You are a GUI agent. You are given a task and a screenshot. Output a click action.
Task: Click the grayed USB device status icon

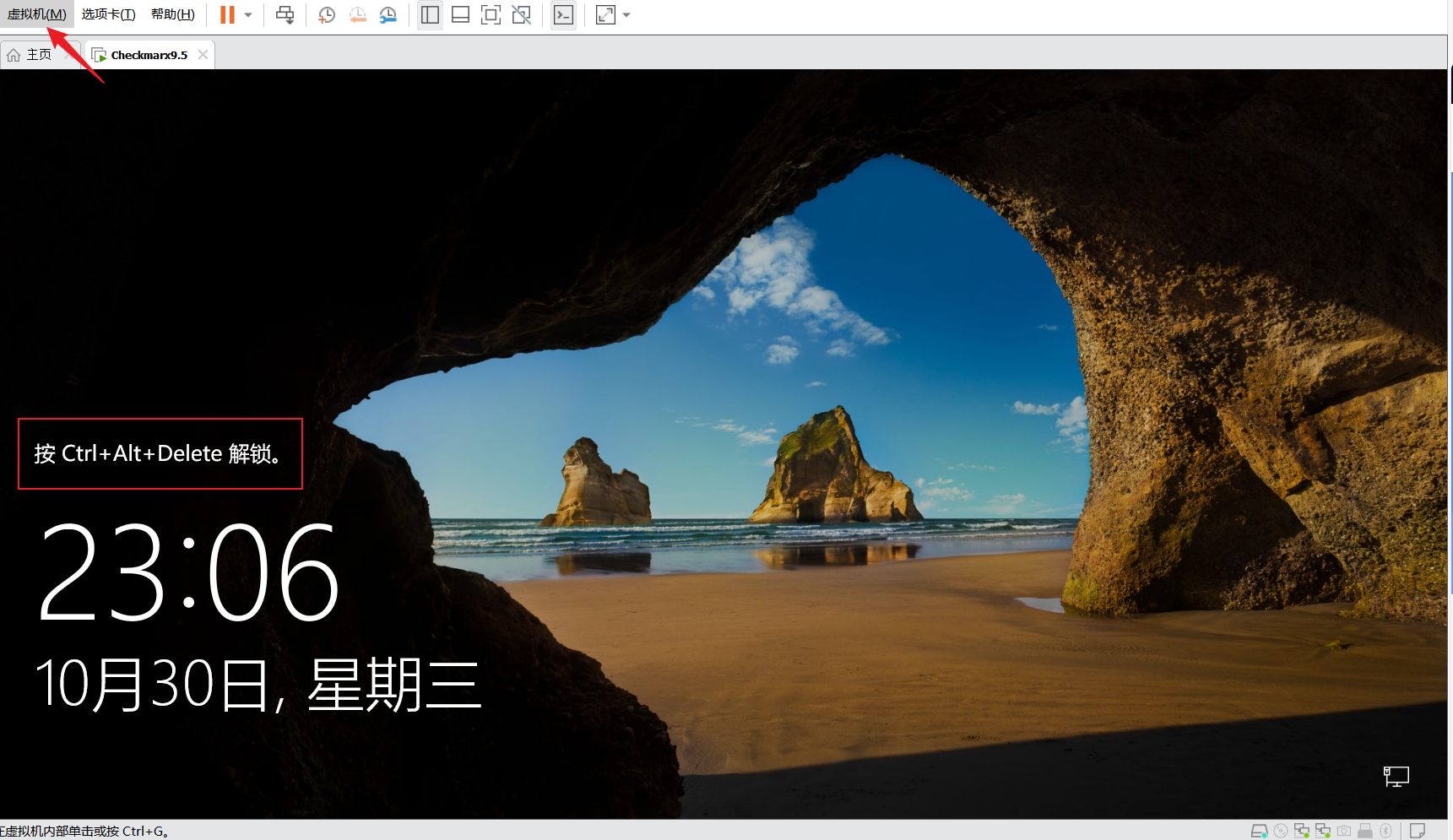[1365, 831]
